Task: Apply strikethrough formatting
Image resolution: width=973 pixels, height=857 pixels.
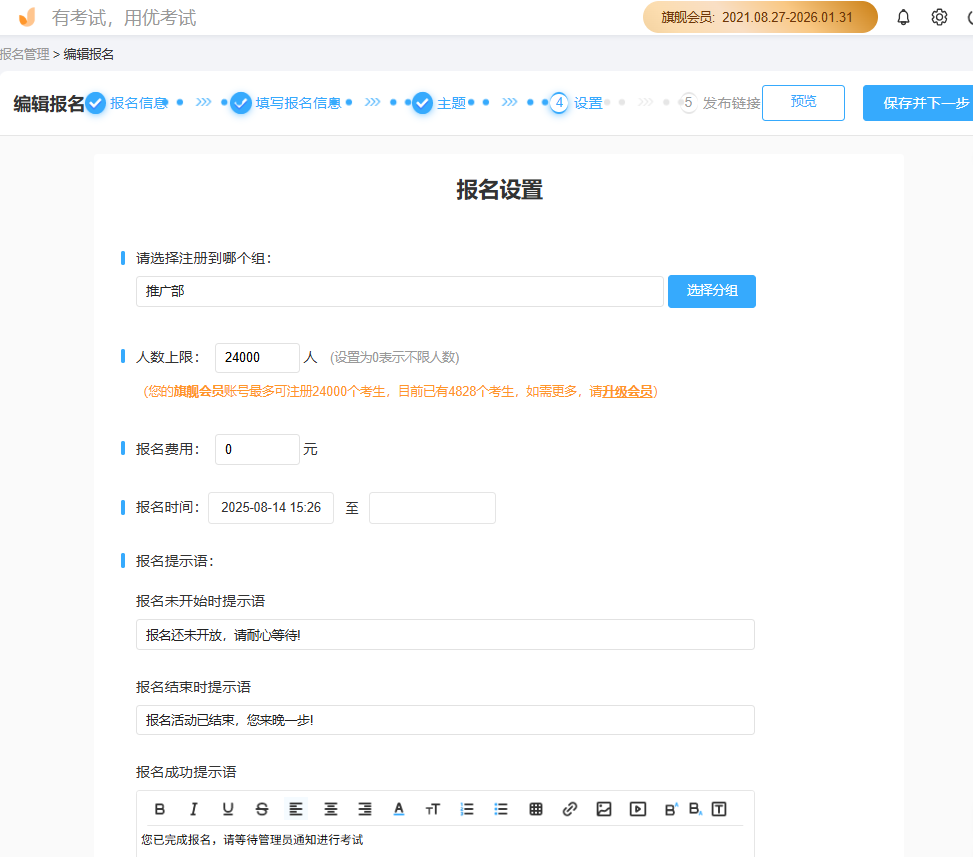Action: (x=262, y=809)
